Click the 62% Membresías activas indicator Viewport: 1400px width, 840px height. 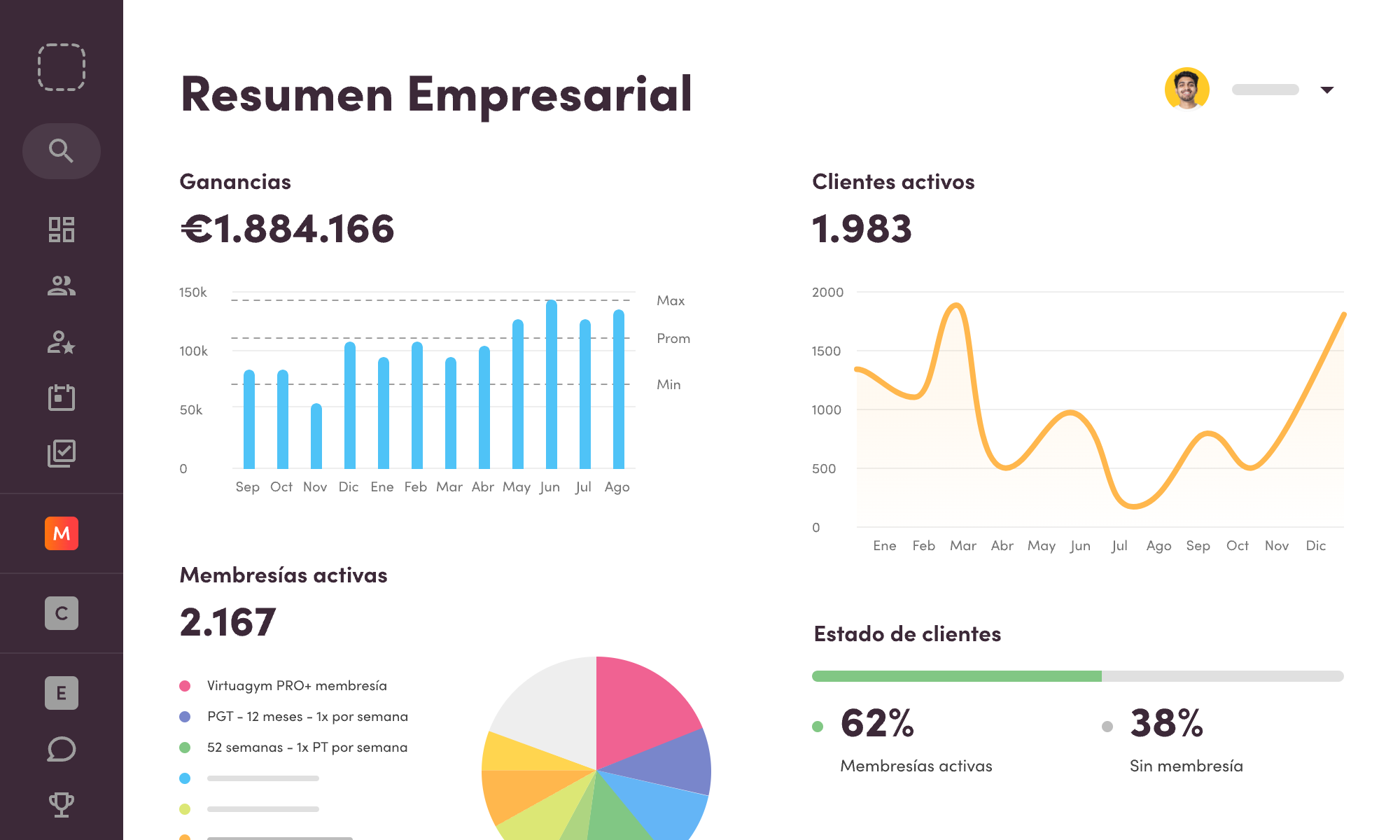[878, 724]
